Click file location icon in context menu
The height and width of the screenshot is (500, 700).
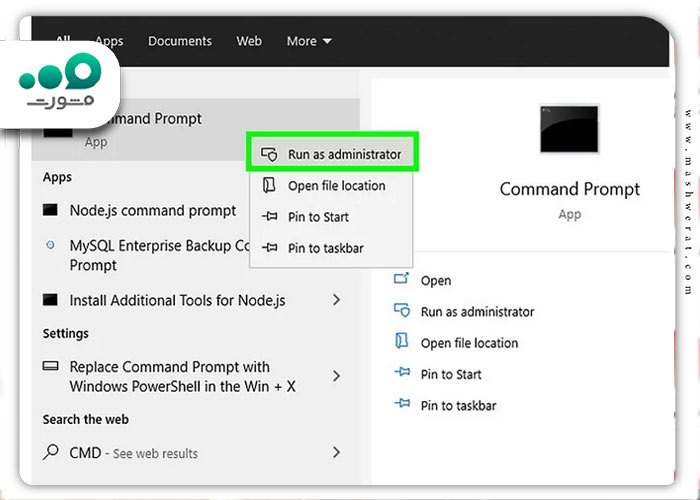(x=269, y=185)
